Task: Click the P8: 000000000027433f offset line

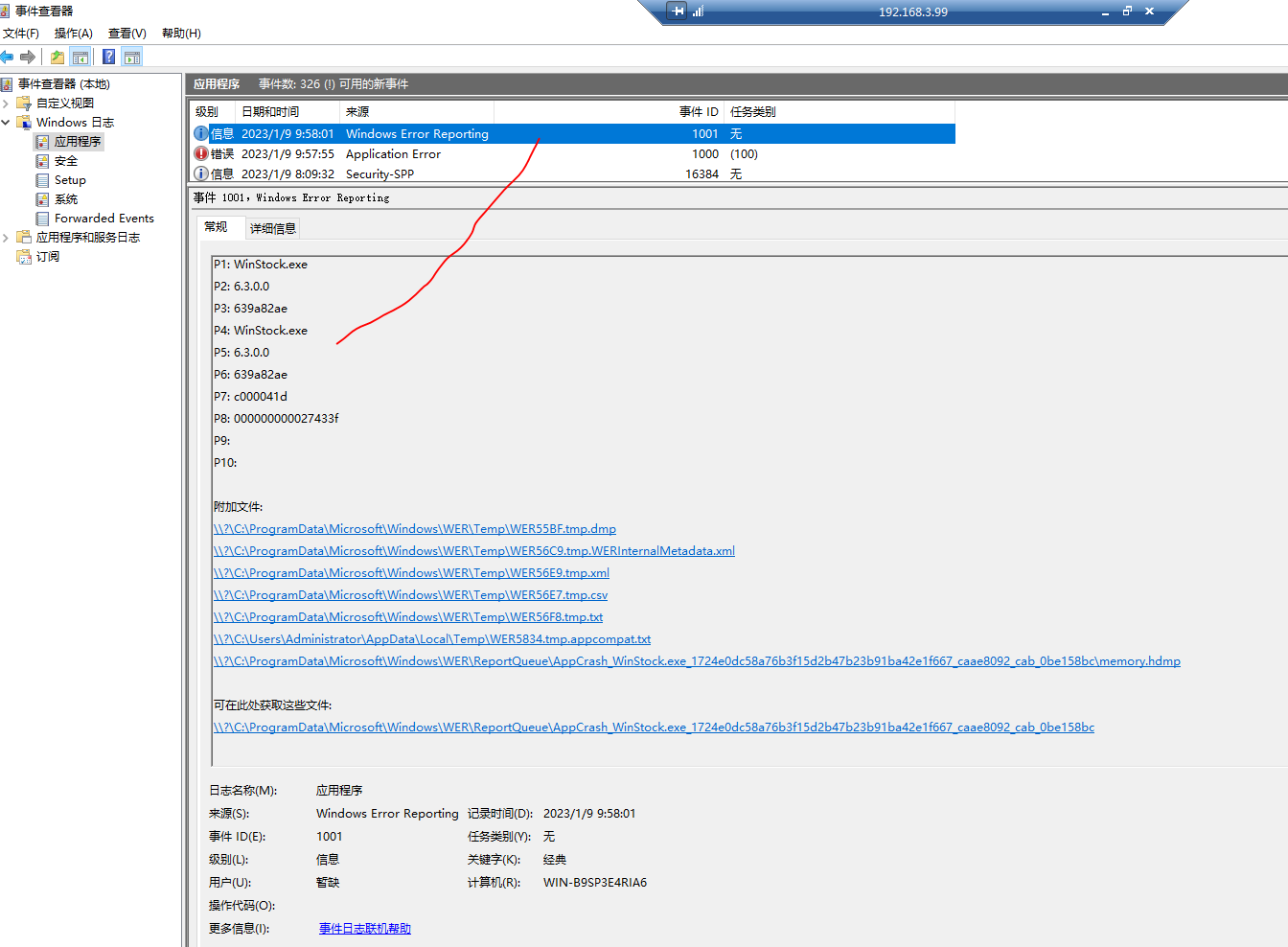Action: tap(276, 419)
